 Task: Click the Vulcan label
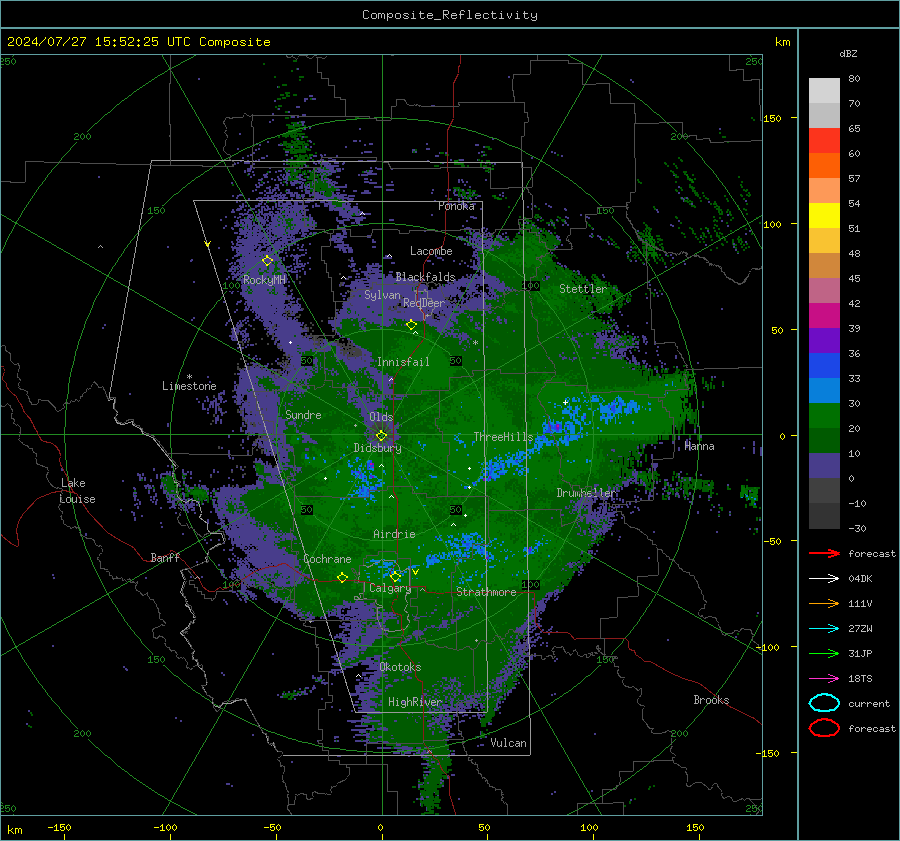(508, 743)
